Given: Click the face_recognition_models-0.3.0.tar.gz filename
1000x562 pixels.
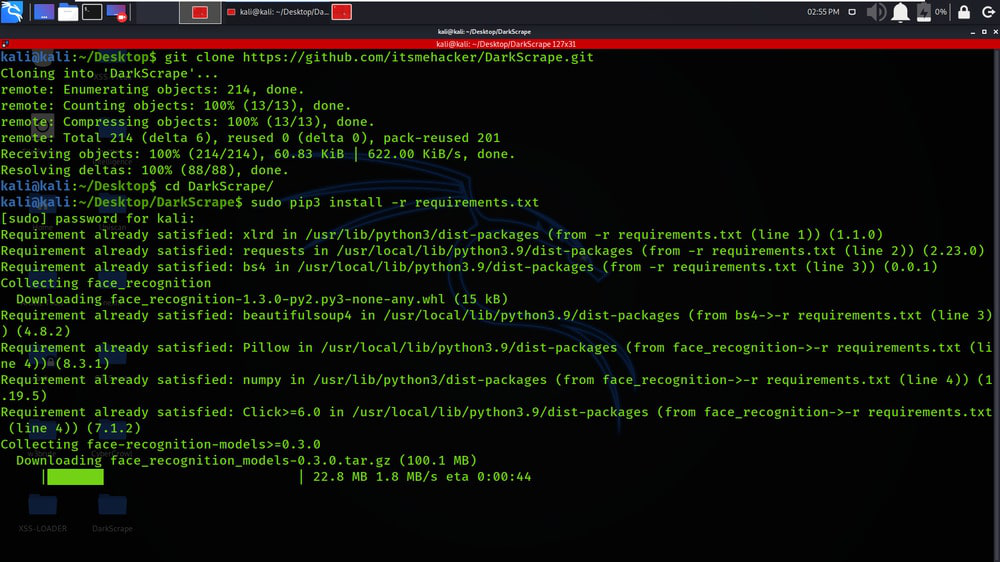Looking at the screenshot, I should [x=251, y=461].
